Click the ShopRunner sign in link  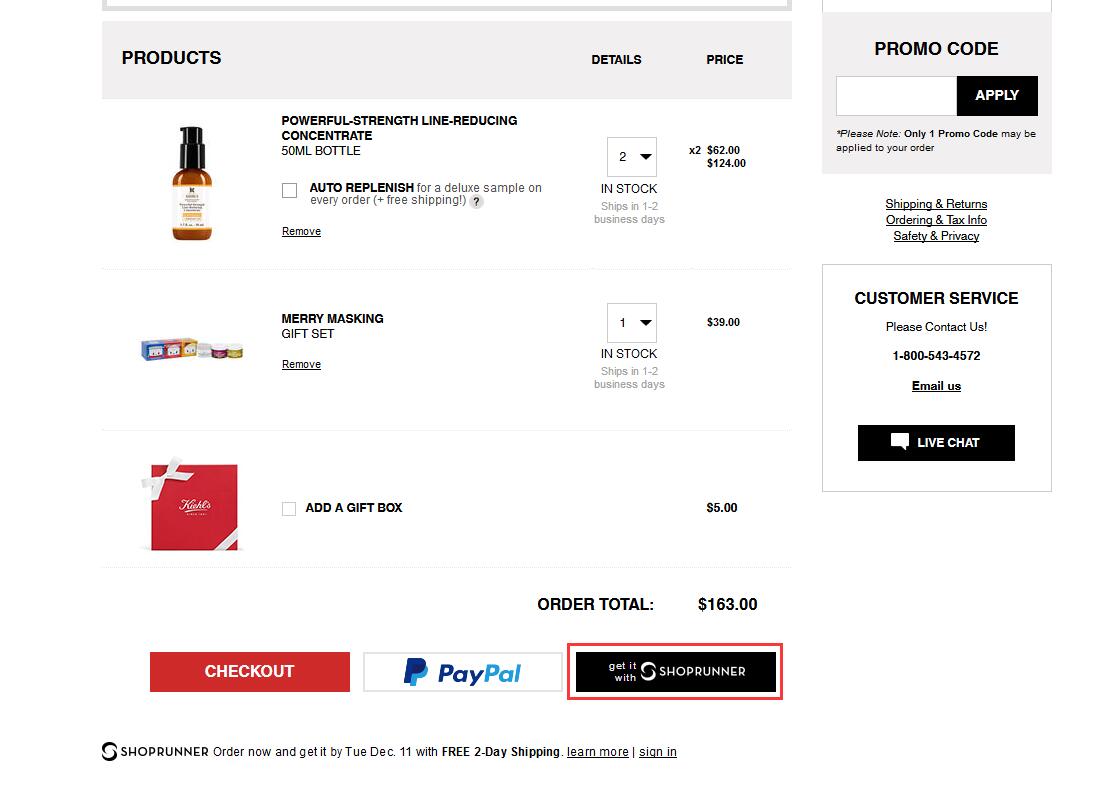coord(658,752)
